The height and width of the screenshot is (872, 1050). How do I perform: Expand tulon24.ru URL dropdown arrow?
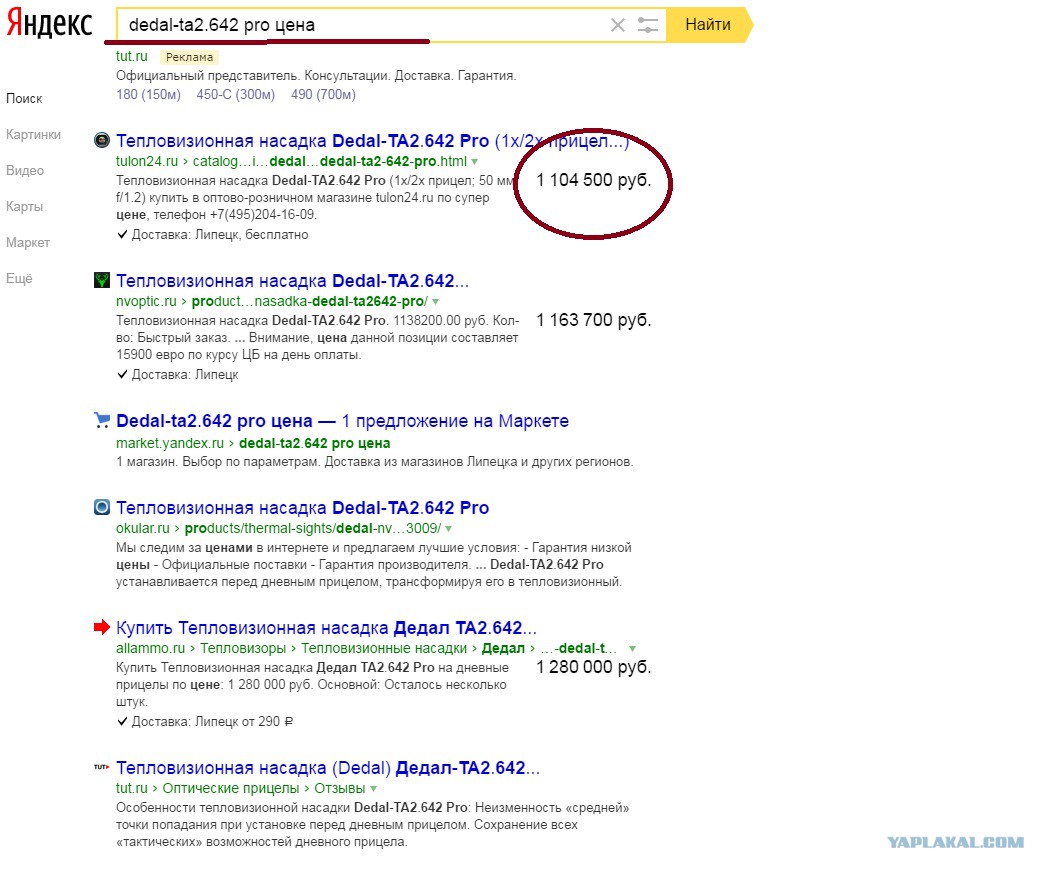[x=474, y=161]
